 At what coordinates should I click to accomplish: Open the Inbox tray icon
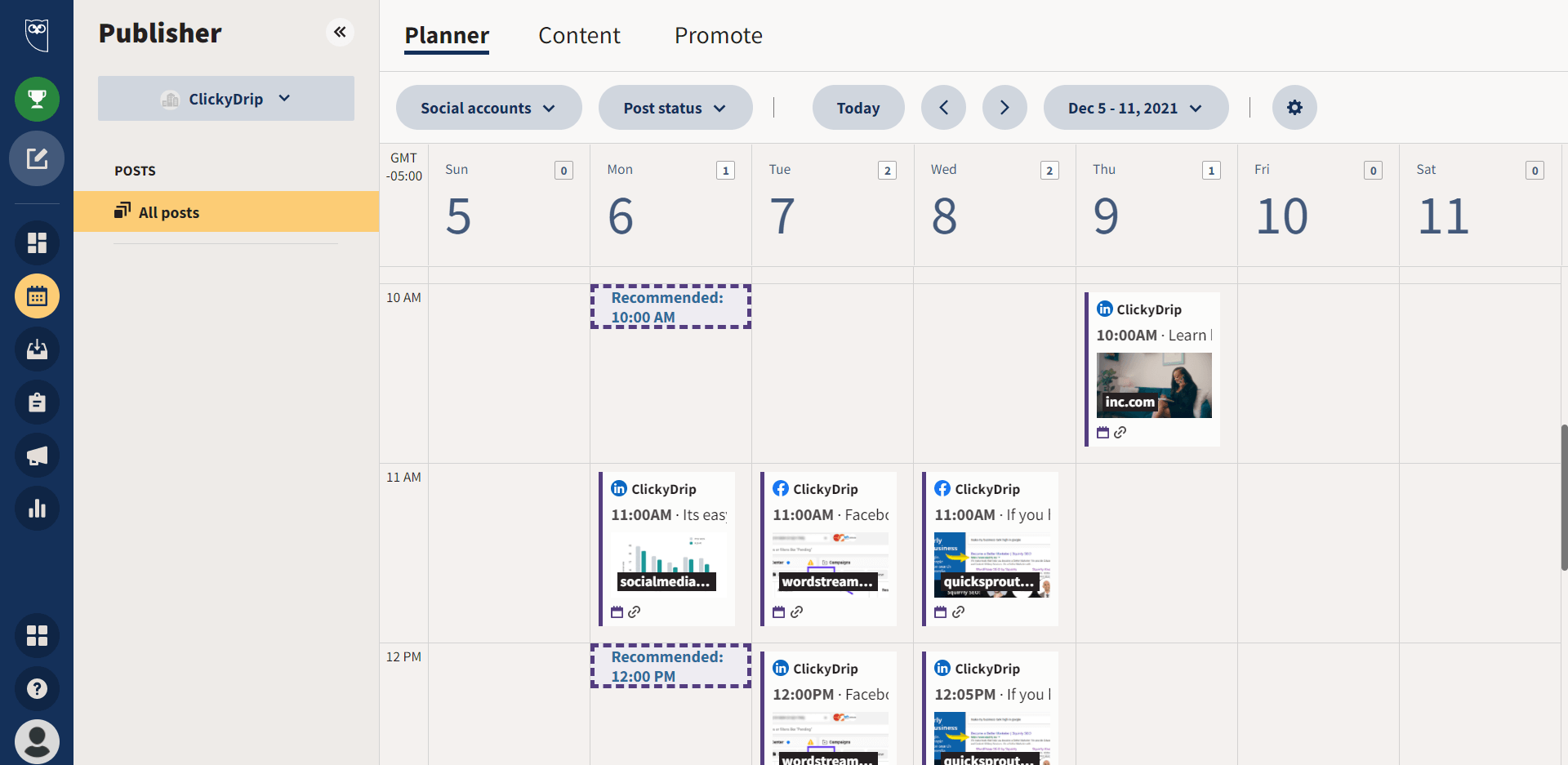[x=37, y=349]
